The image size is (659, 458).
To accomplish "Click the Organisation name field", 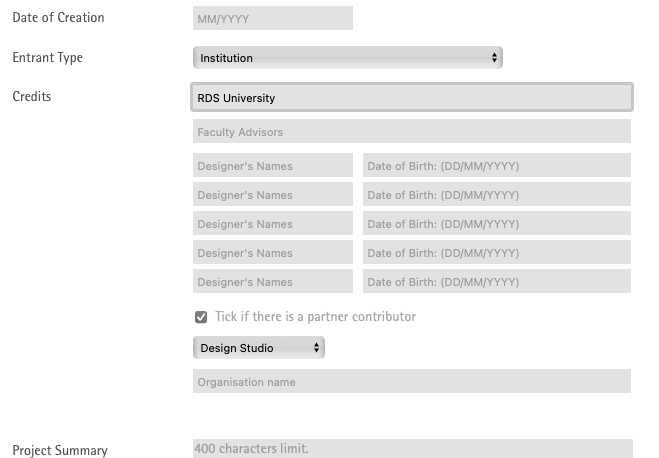I will coord(411,382).
